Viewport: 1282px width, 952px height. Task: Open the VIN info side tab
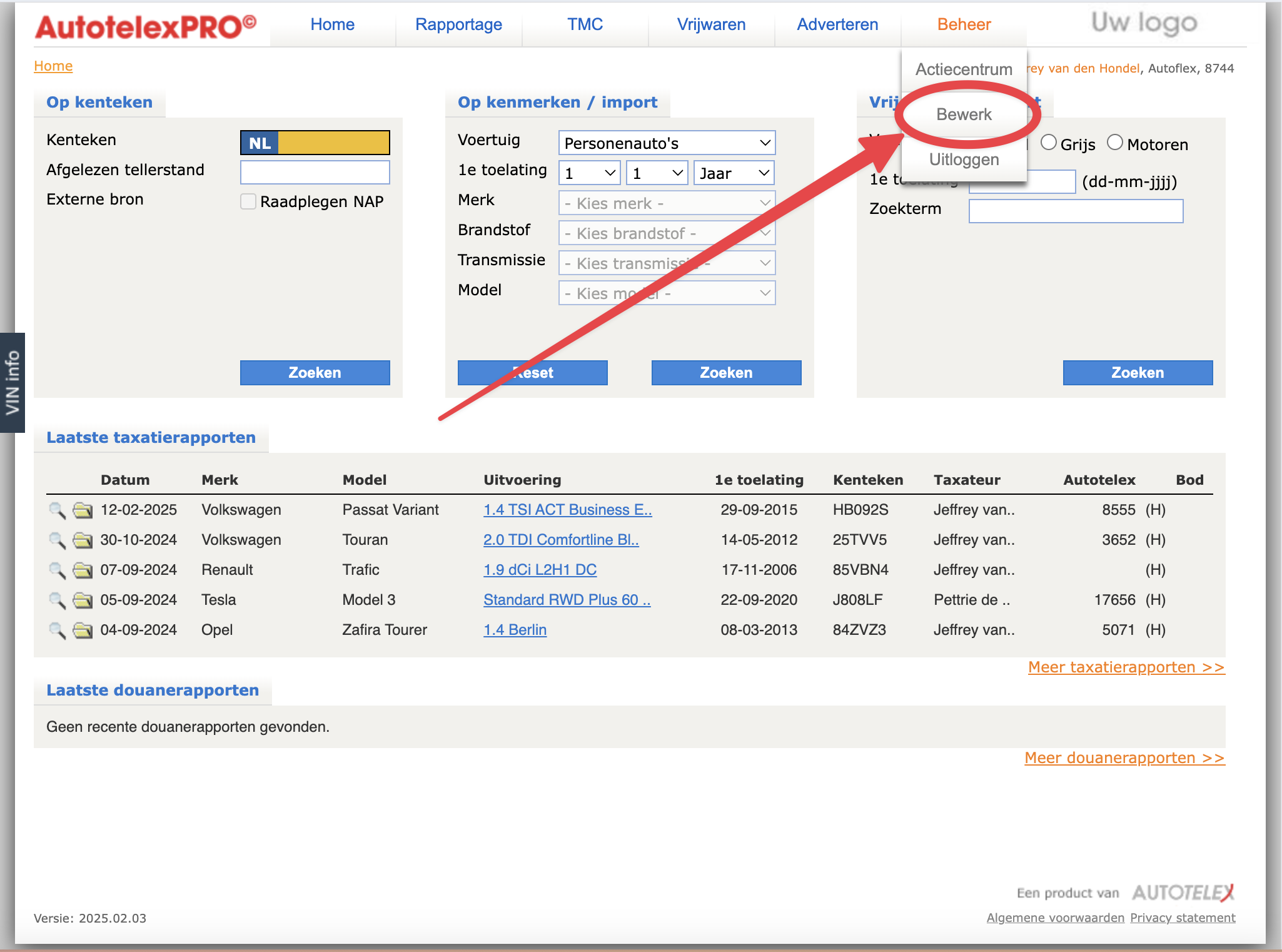(x=12, y=383)
